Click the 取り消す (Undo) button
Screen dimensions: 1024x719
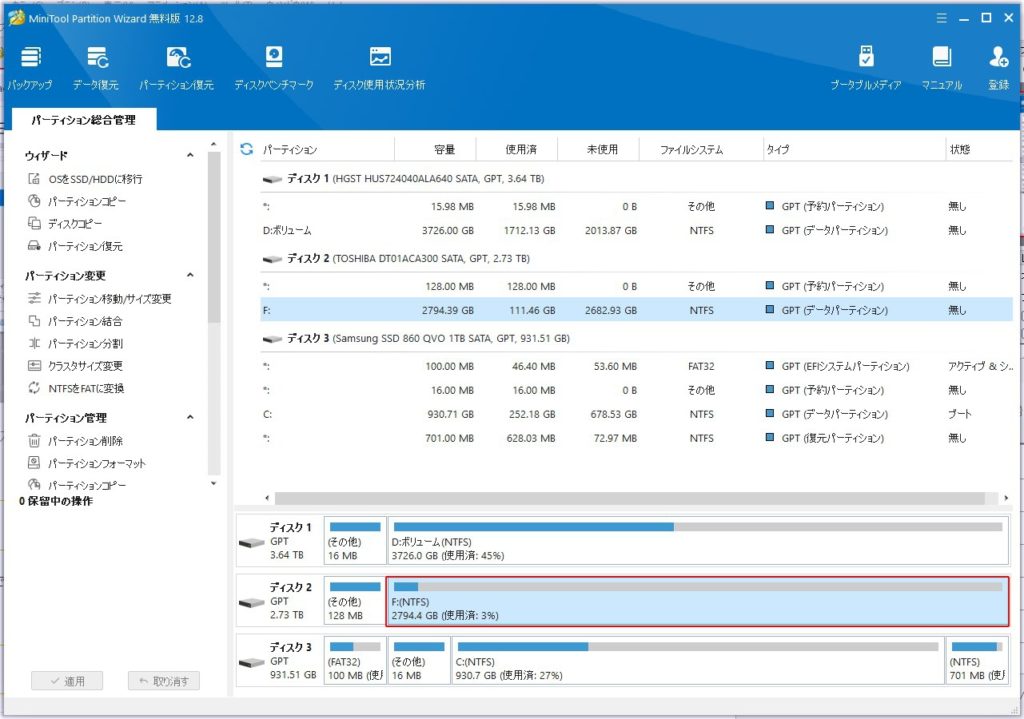coord(164,681)
